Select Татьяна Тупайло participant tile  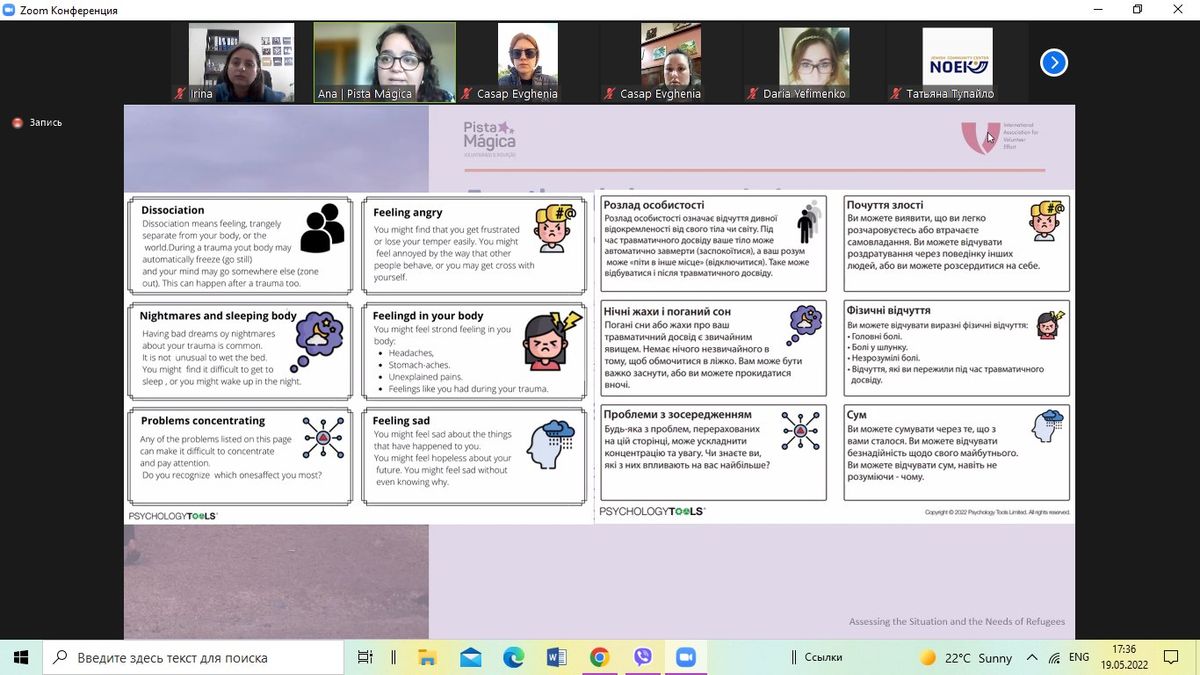point(957,62)
